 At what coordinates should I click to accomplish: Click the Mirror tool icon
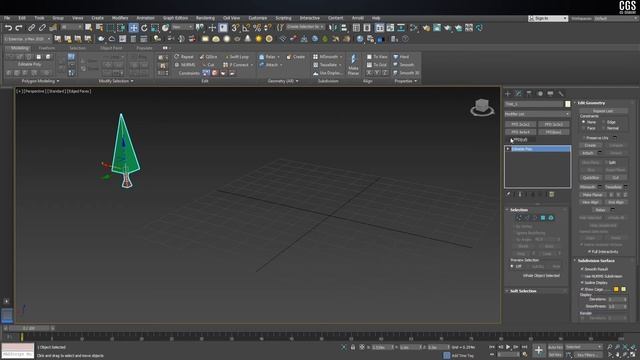(x=333, y=28)
